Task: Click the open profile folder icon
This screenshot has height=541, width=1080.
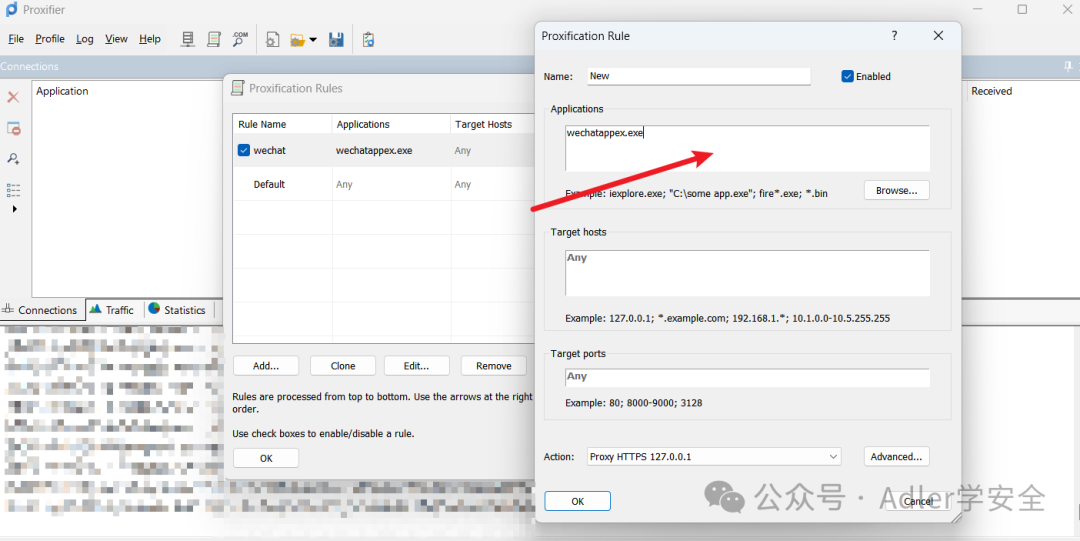Action: click(298, 40)
